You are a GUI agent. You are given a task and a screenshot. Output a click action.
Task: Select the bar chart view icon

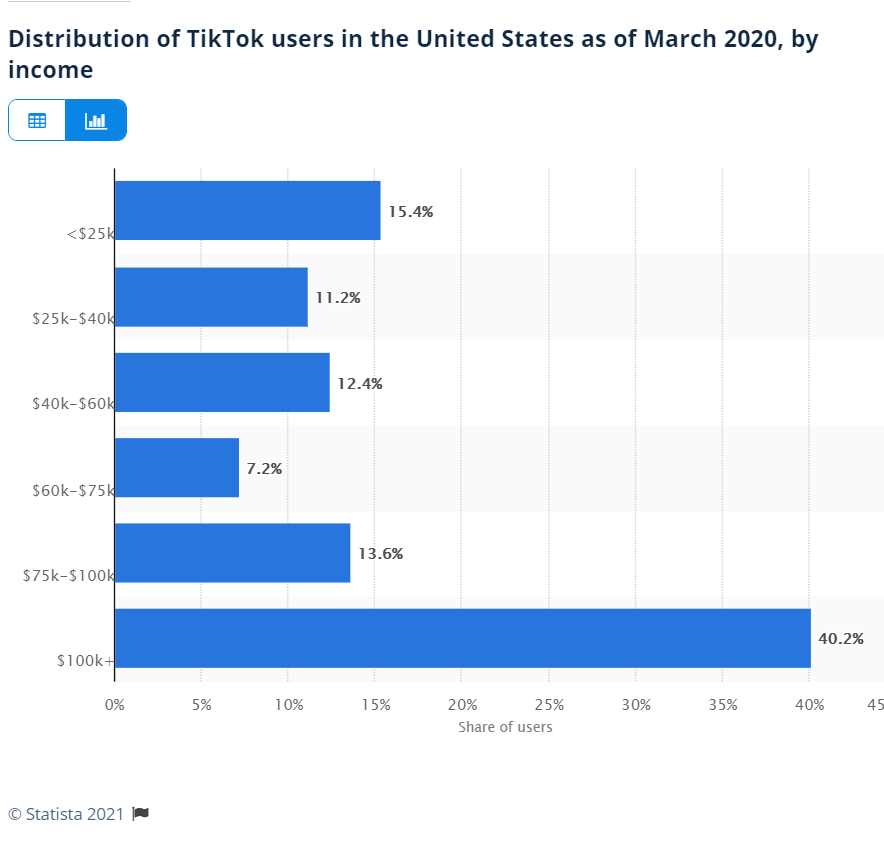pos(96,120)
